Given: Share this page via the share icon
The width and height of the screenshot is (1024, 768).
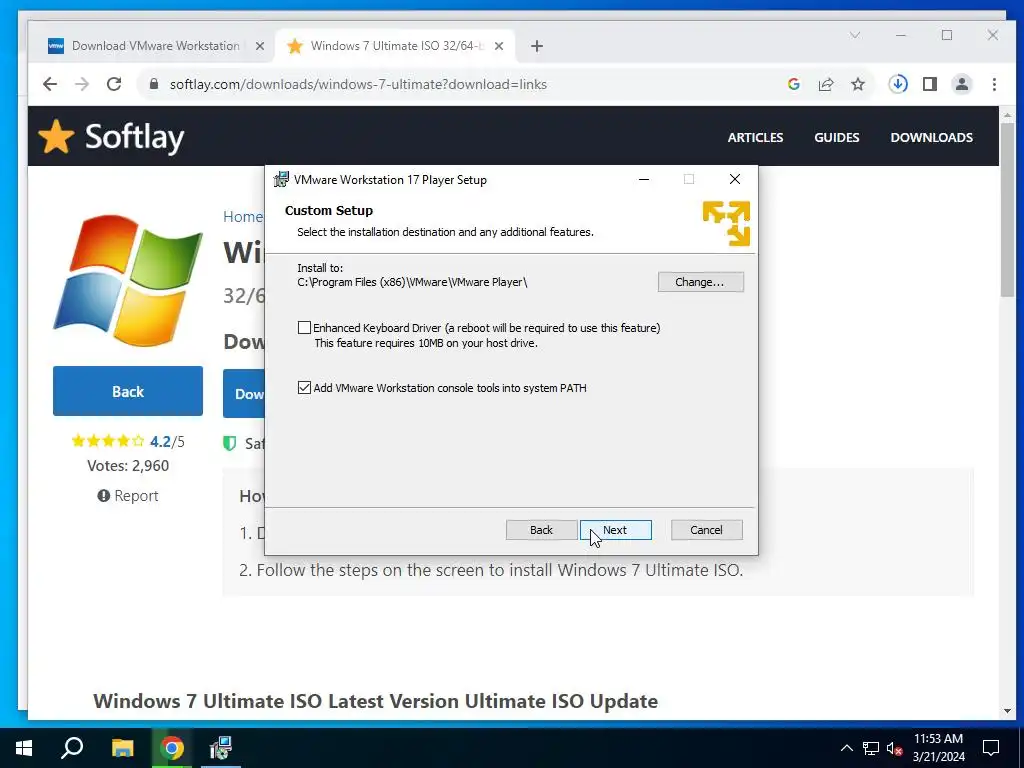Looking at the screenshot, I should 826,84.
